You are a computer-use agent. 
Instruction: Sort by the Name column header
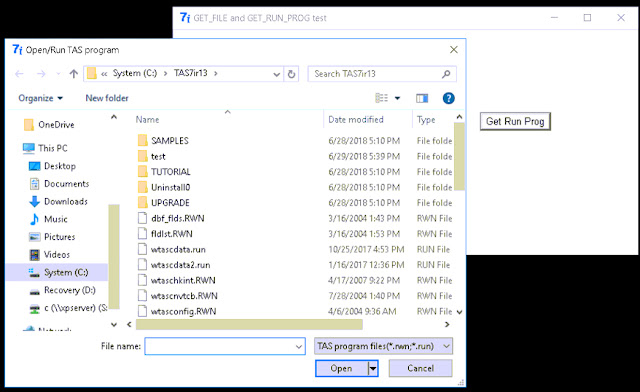tap(147, 120)
